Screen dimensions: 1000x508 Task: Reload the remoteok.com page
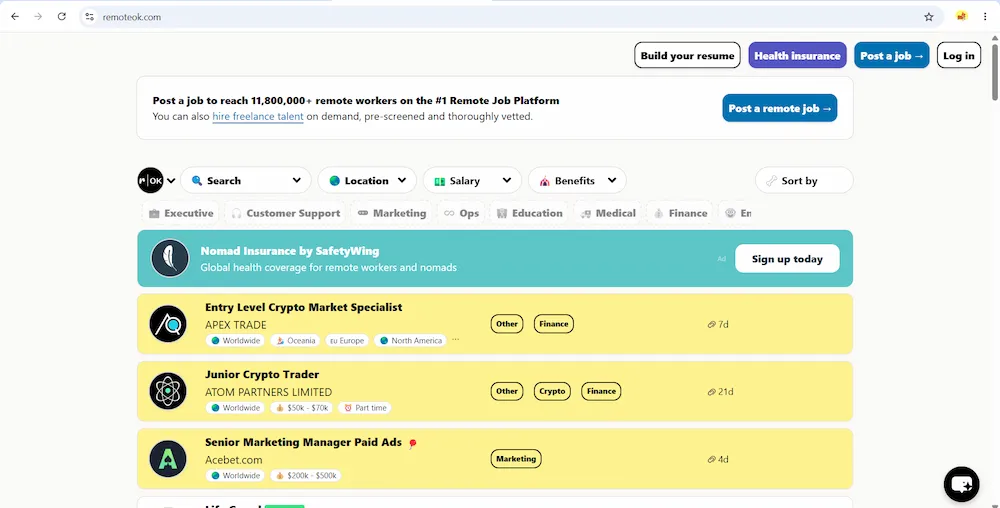(x=61, y=17)
